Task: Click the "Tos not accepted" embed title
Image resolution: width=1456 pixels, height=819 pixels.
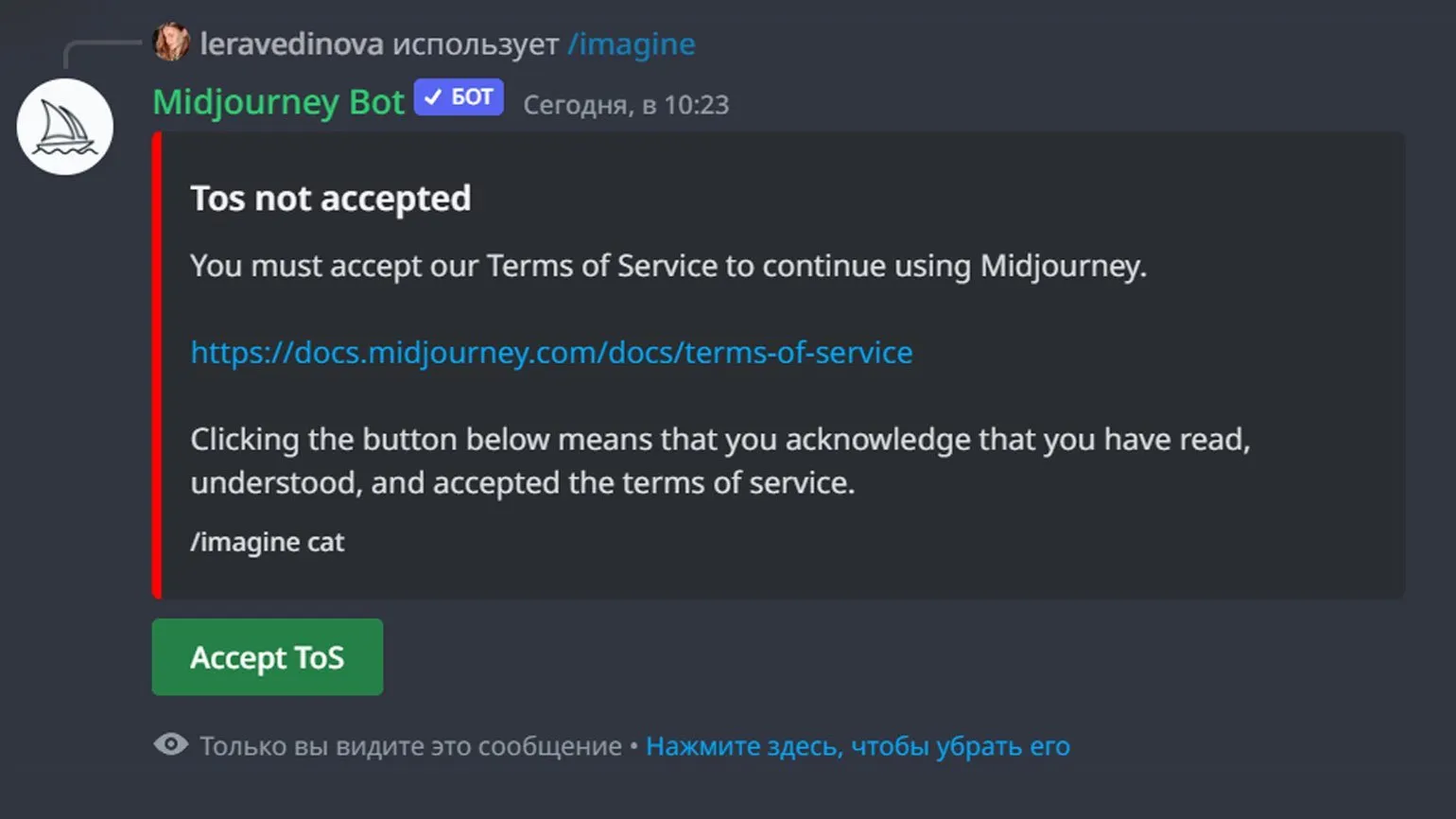Action: pyautogui.click(x=330, y=199)
